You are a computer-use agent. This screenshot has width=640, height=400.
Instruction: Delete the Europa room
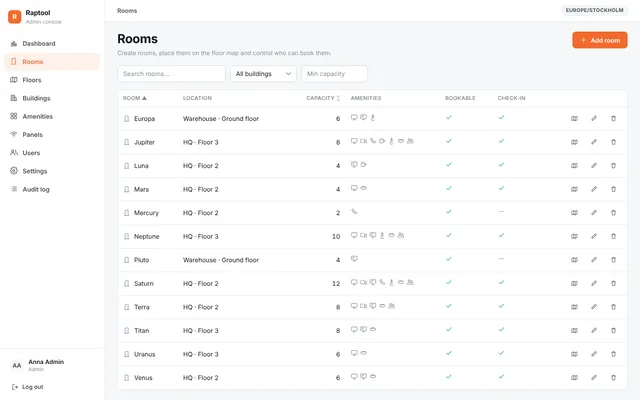point(613,118)
